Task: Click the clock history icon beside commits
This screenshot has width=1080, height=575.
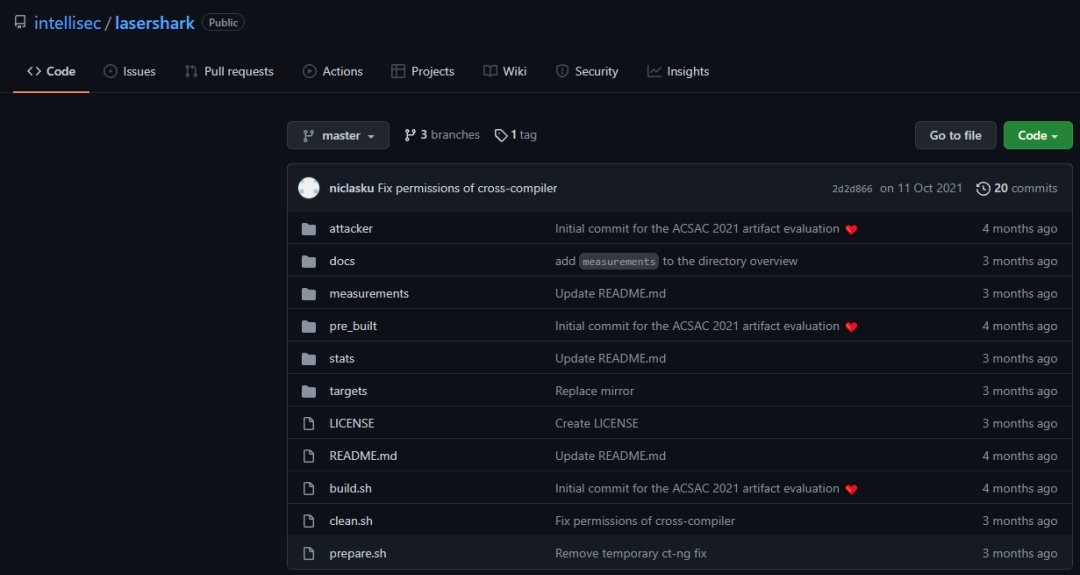Action: [983, 188]
